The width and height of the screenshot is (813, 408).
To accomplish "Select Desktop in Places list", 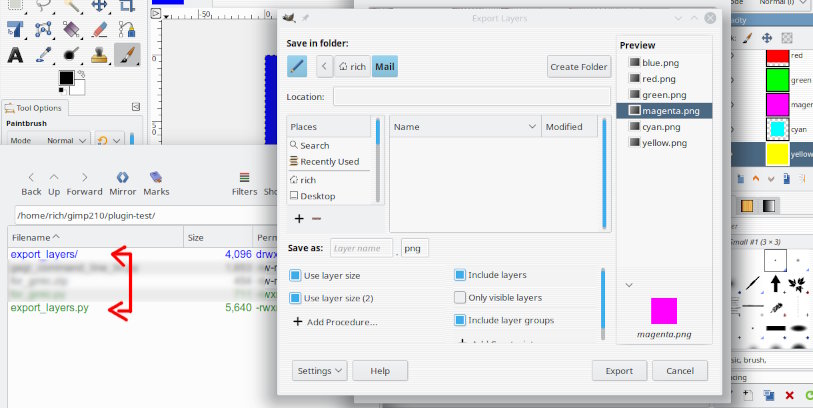I will coord(329,196).
